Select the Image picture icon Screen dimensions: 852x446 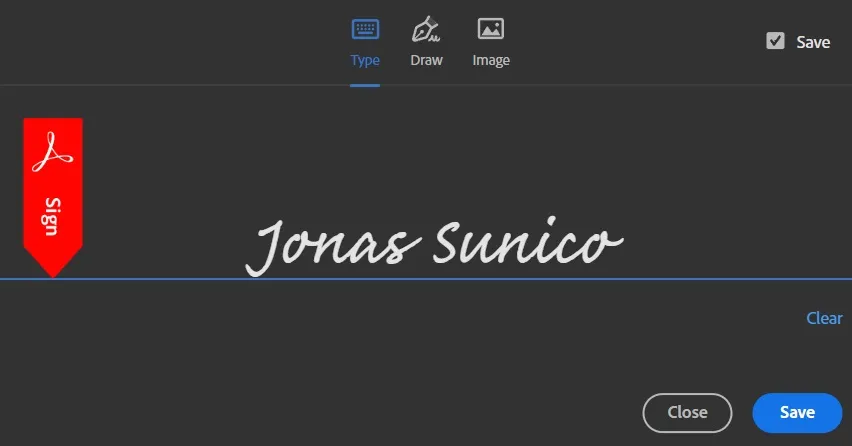(x=491, y=29)
